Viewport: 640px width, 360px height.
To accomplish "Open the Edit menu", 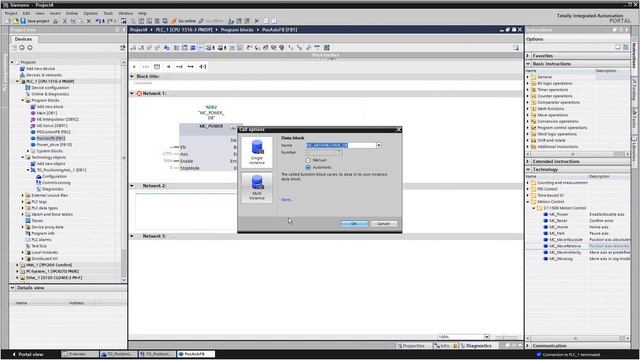I will pos(26,13).
